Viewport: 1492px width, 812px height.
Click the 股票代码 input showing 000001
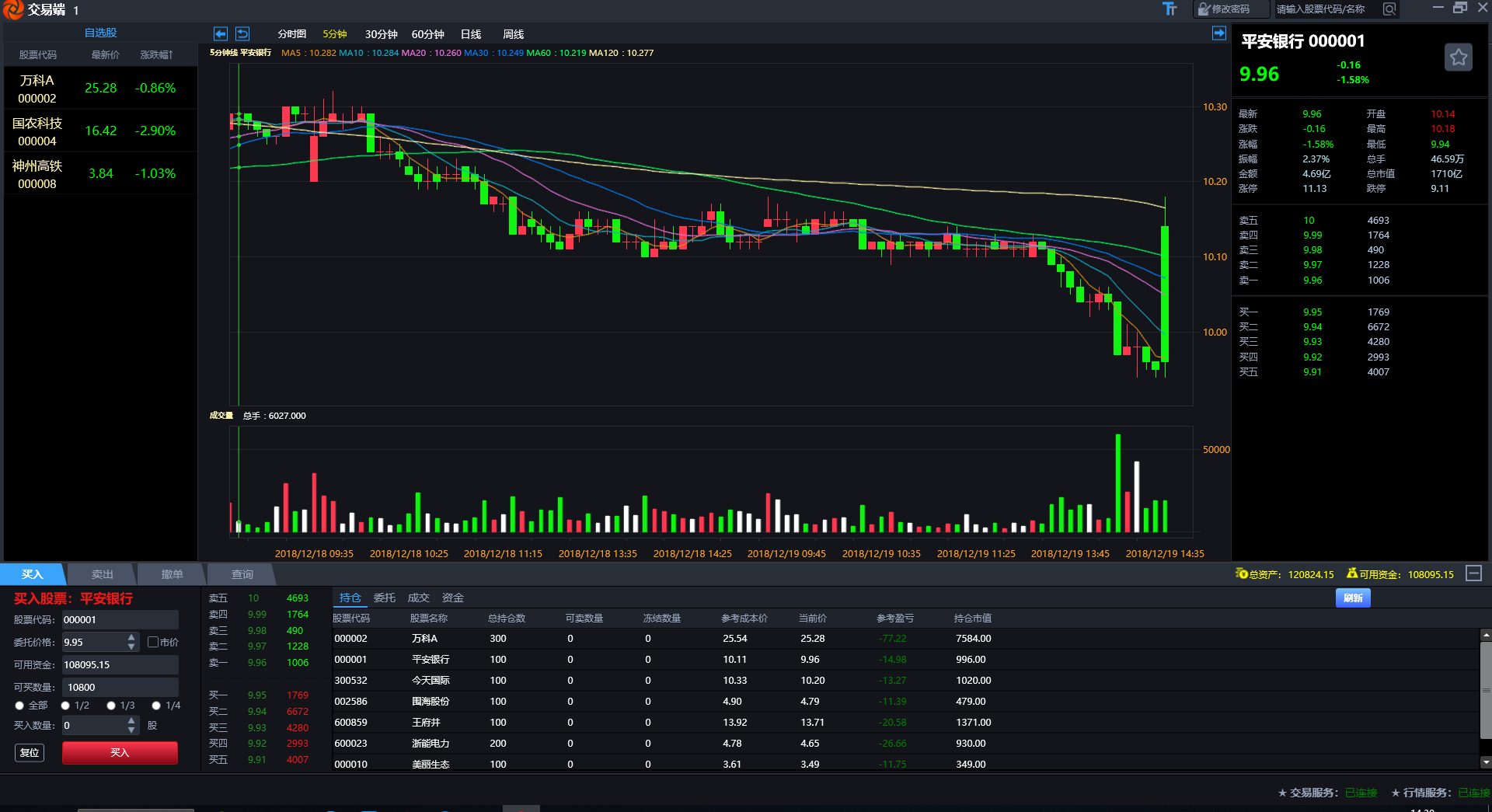tap(120, 619)
